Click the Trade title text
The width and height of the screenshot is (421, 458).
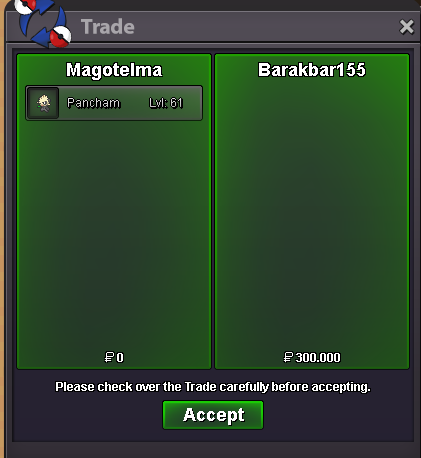pyautogui.click(x=108, y=27)
